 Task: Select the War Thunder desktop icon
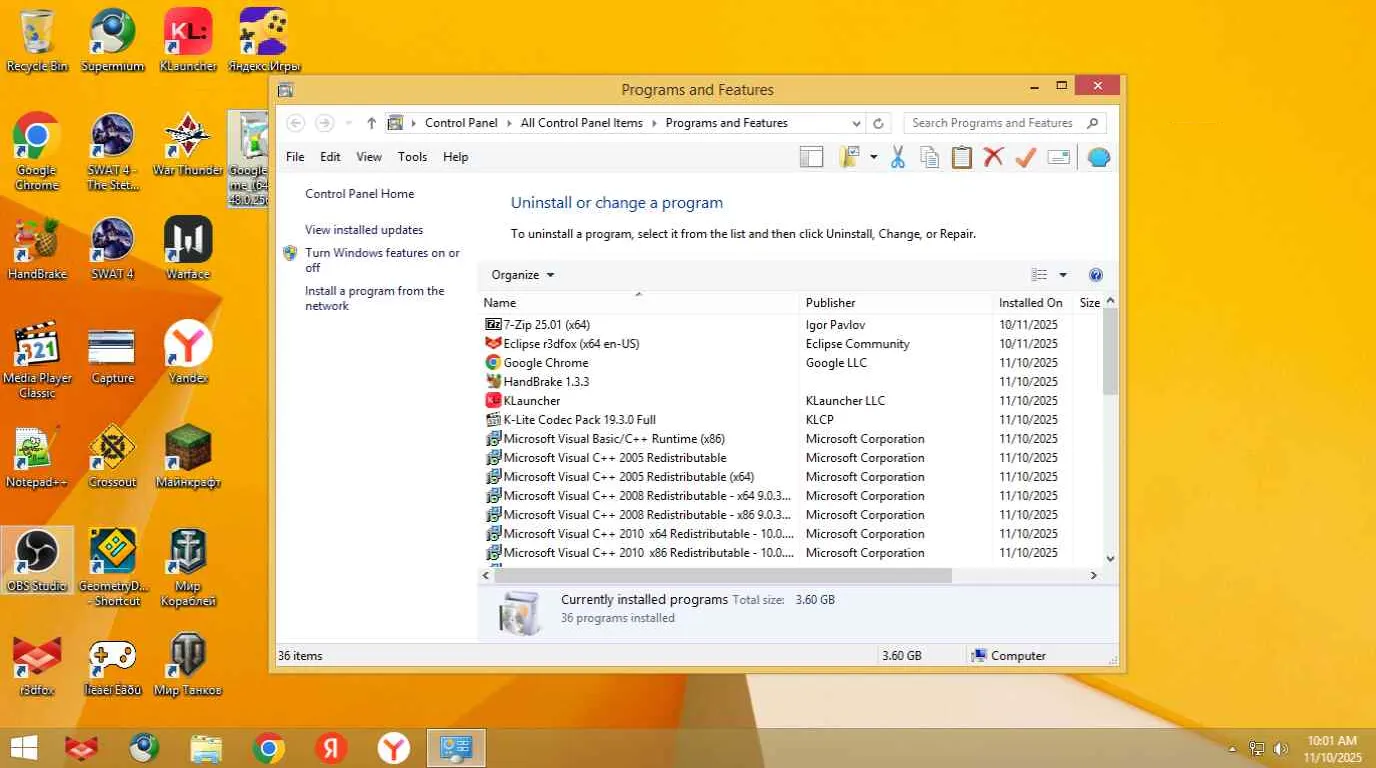[188, 144]
